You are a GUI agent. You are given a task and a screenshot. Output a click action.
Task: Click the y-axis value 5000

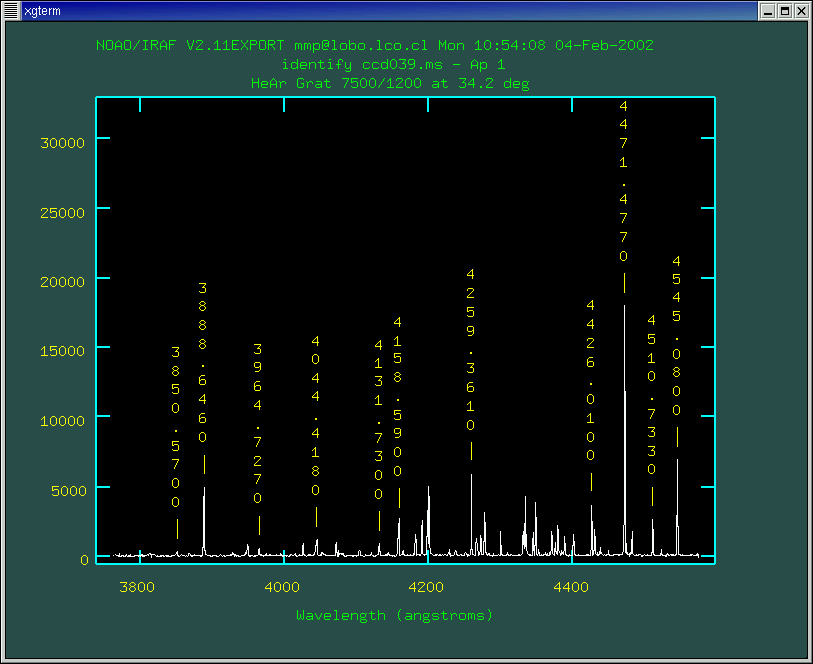[x=68, y=491]
